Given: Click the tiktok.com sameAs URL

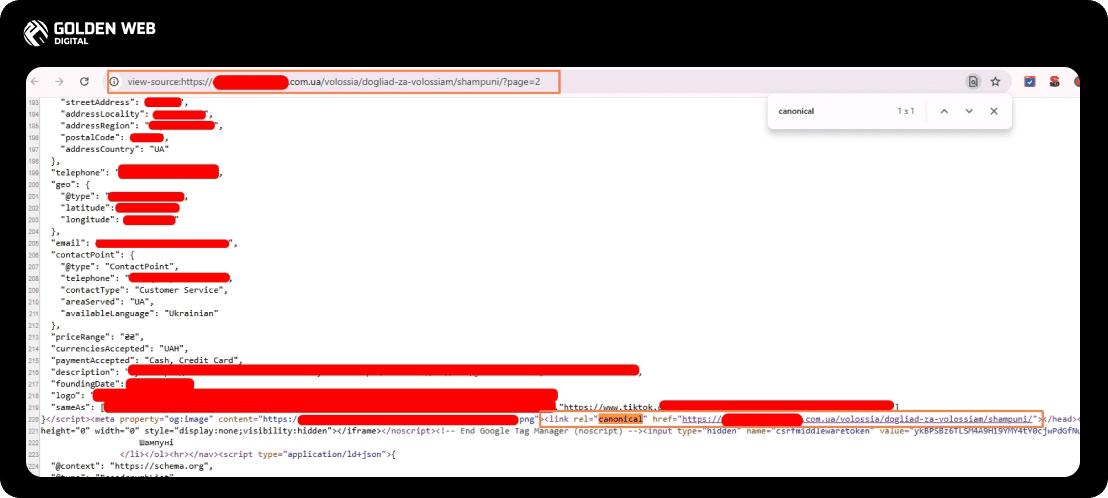Looking at the screenshot, I should pyautogui.click(x=728, y=407).
